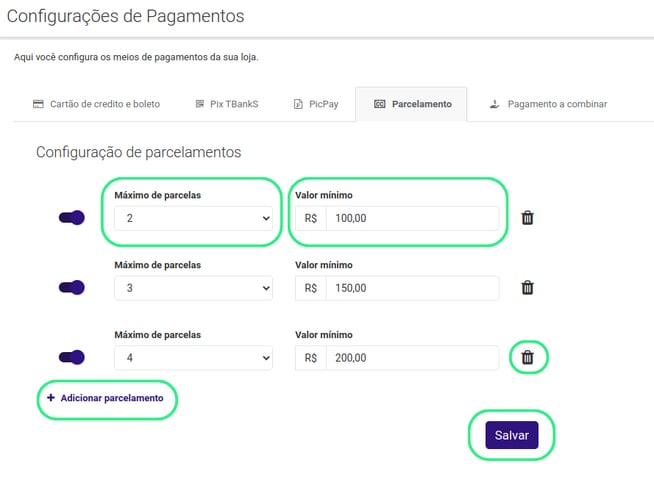
Task: Click the Pagamento a combinar handshake icon
Action: (494, 104)
